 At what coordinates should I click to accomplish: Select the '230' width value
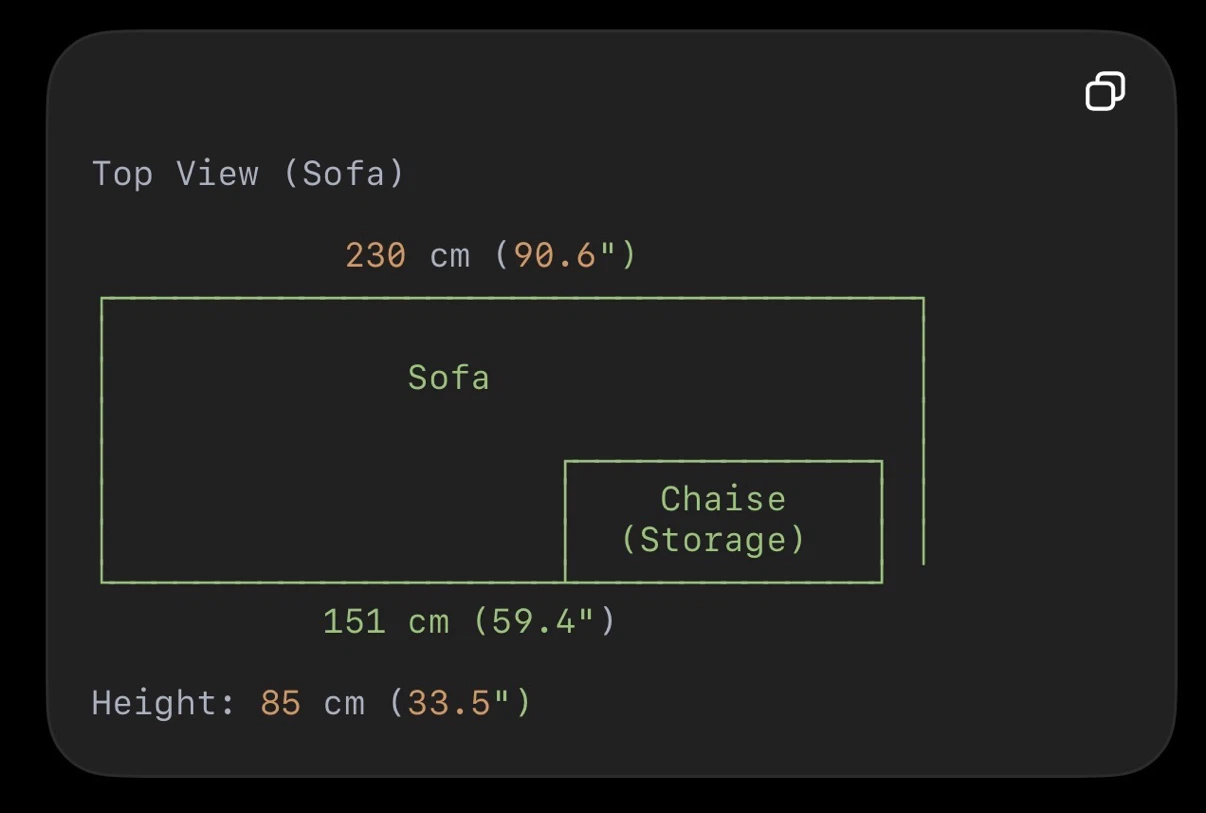[376, 256]
